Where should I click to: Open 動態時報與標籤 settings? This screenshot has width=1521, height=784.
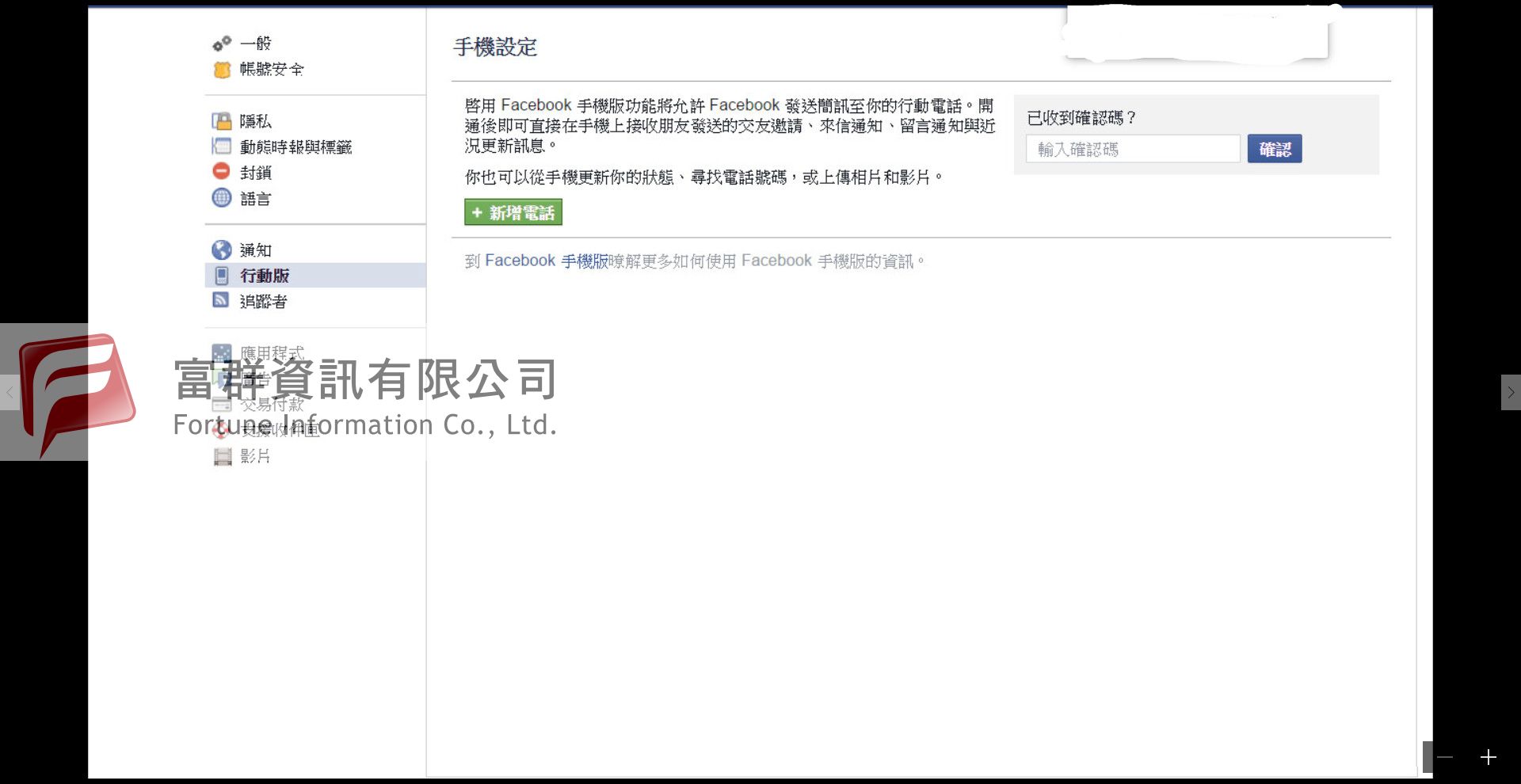point(295,147)
